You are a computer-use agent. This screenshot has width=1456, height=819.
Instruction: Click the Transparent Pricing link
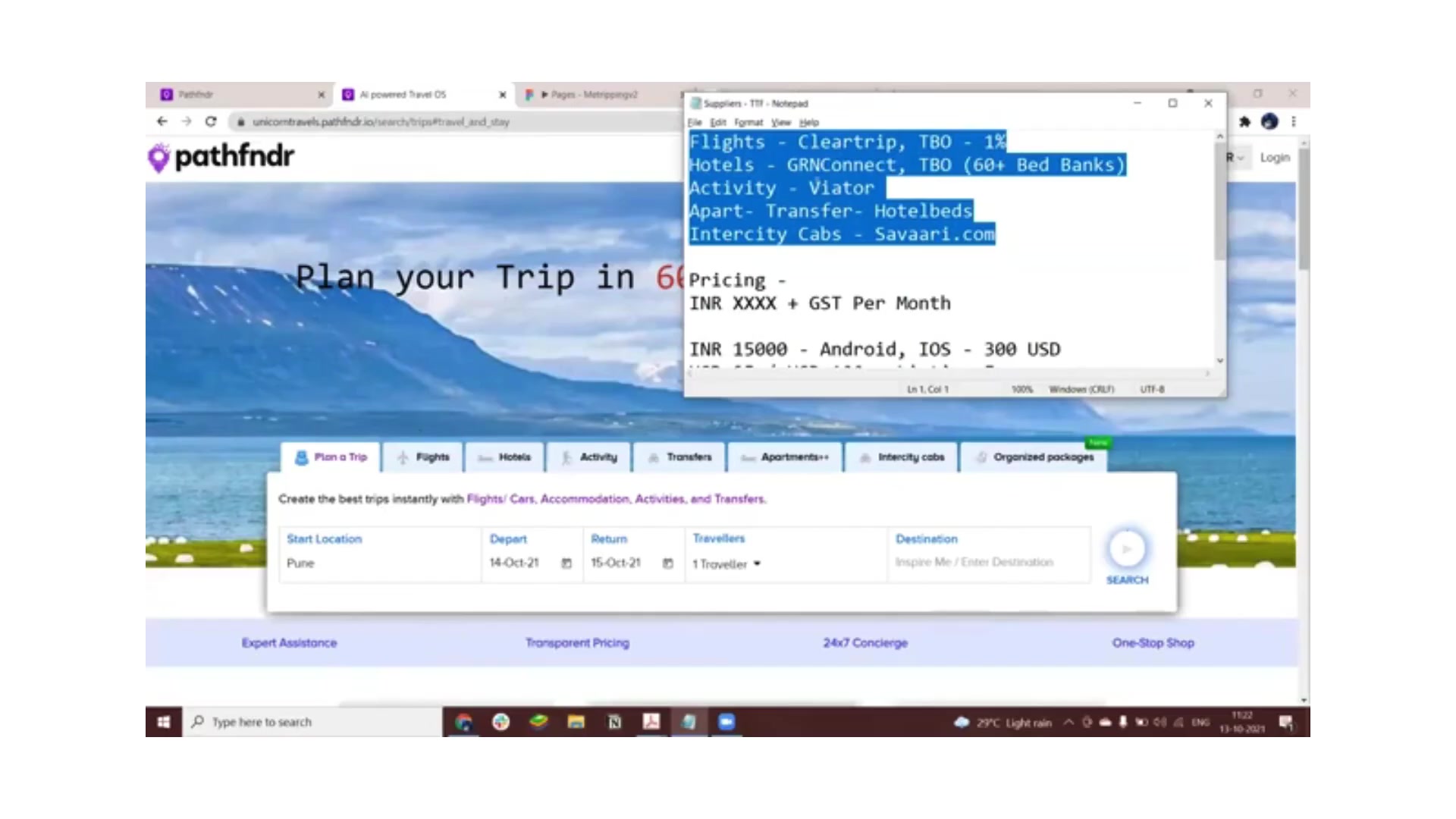pyautogui.click(x=577, y=643)
